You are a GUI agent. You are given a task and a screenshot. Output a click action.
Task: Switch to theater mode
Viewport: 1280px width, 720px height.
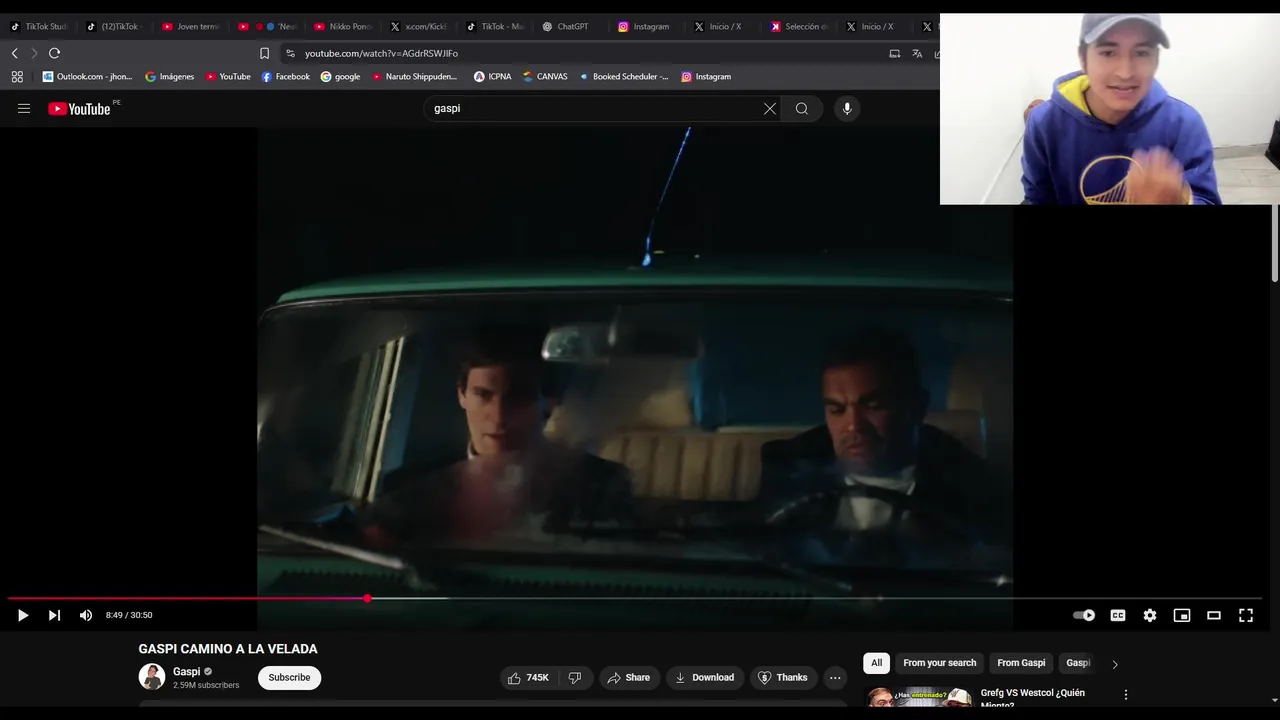(1214, 615)
